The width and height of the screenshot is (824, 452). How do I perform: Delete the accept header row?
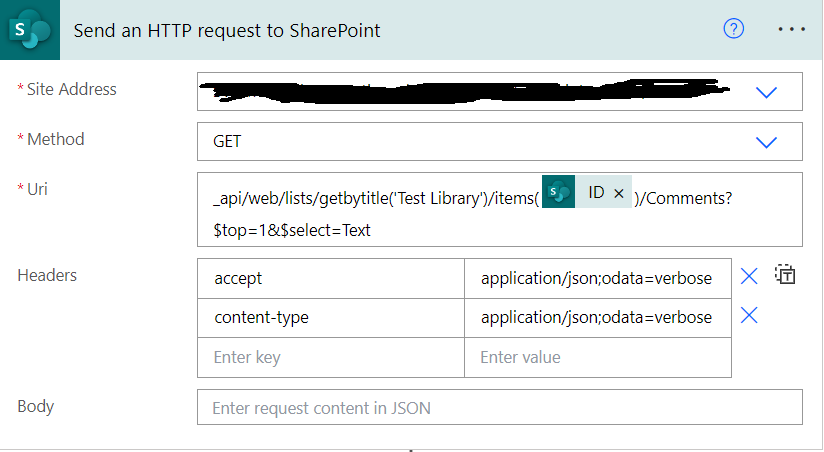click(x=749, y=277)
